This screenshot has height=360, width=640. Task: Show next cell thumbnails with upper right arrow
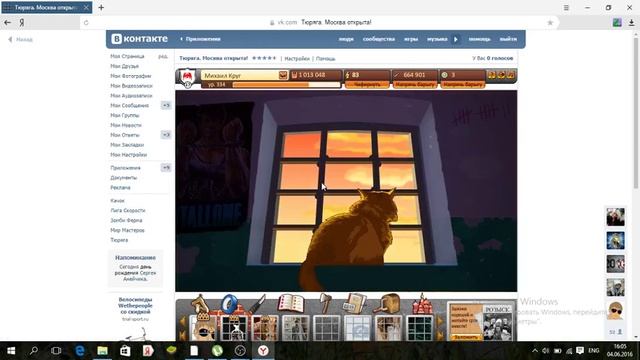(x=440, y=321)
